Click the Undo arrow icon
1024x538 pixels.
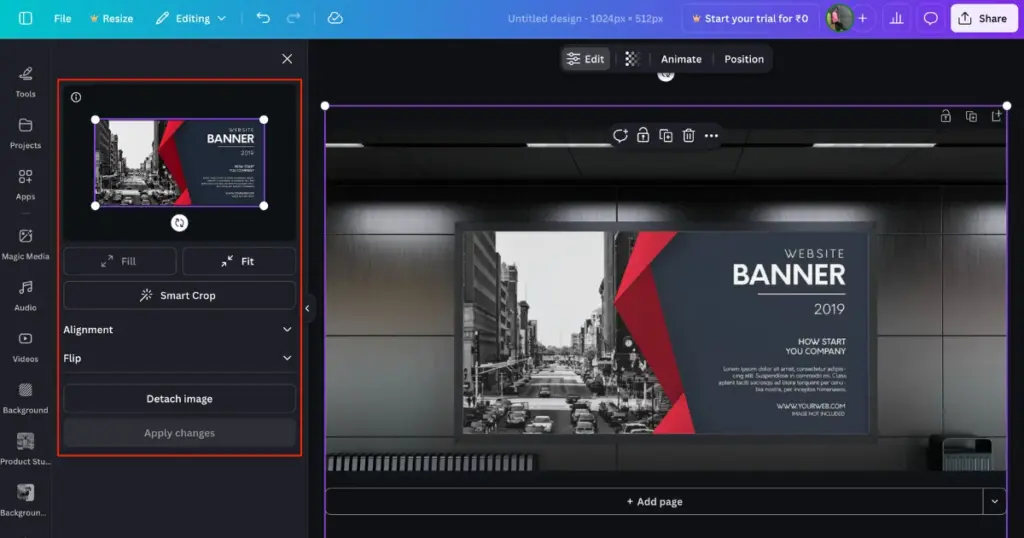click(x=263, y=18)
